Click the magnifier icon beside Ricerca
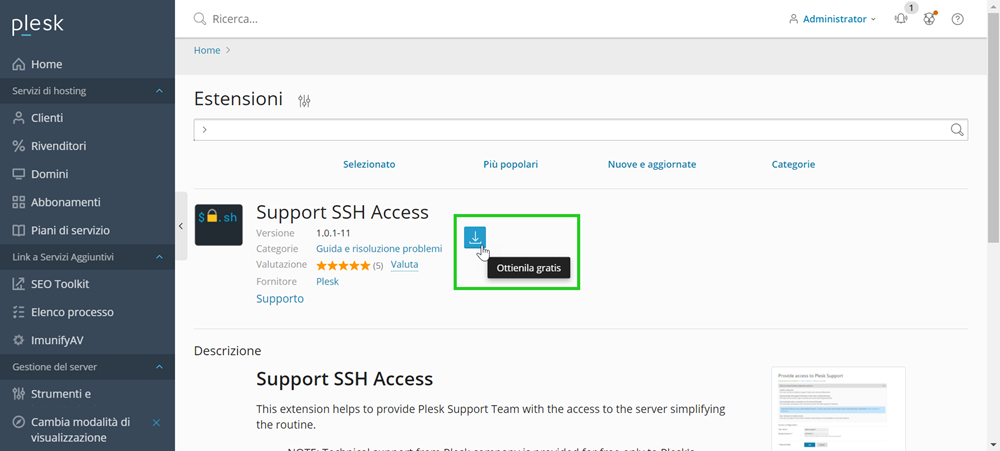This screenshot has height=451, width=1000. [x=200, y=19]
